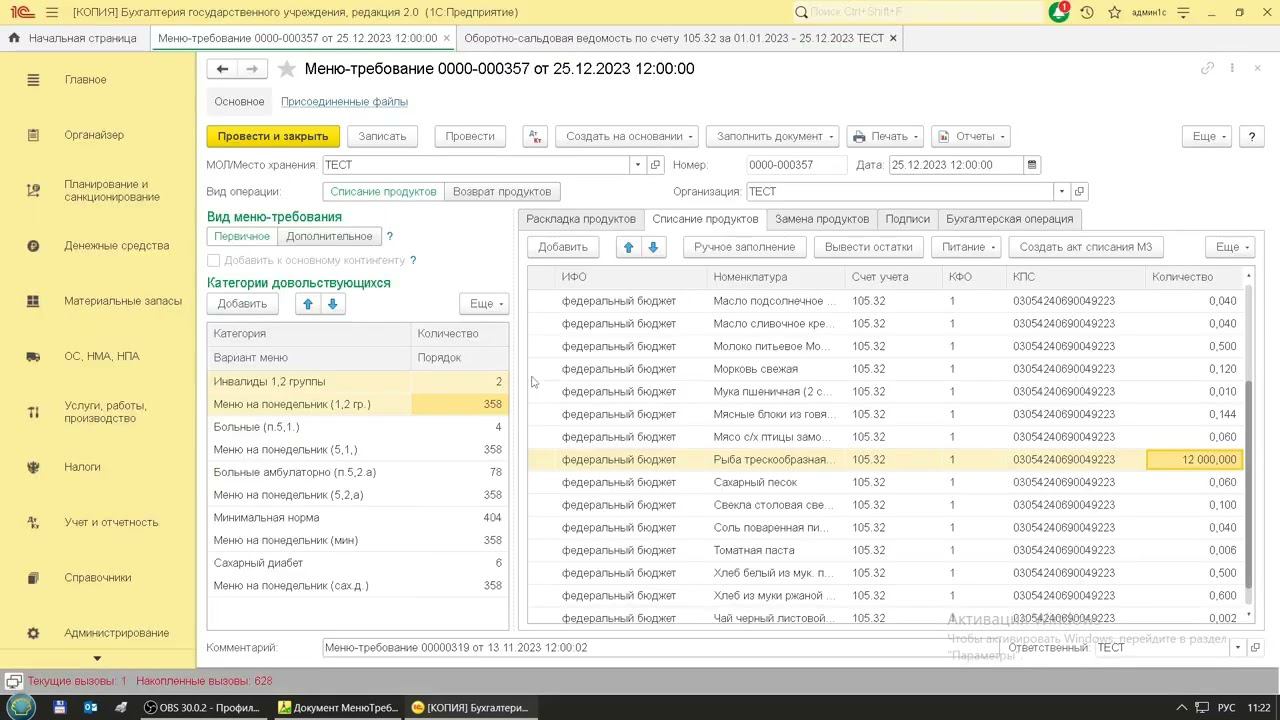The width and height of the screenshot is (1280, 720).
Task: Click the back navigation arrow
Action: 222,69
